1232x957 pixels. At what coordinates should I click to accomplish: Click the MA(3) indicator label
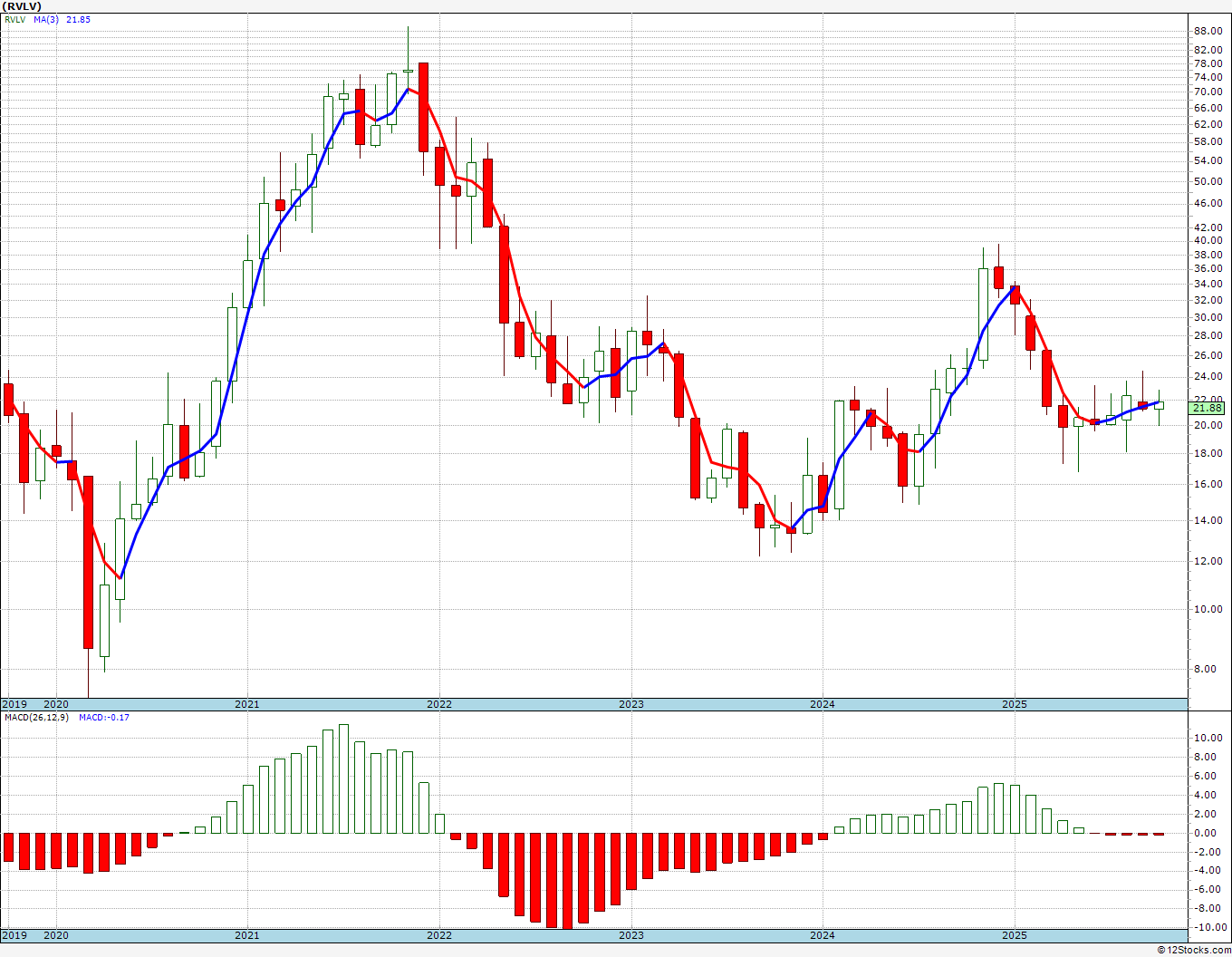47,20
